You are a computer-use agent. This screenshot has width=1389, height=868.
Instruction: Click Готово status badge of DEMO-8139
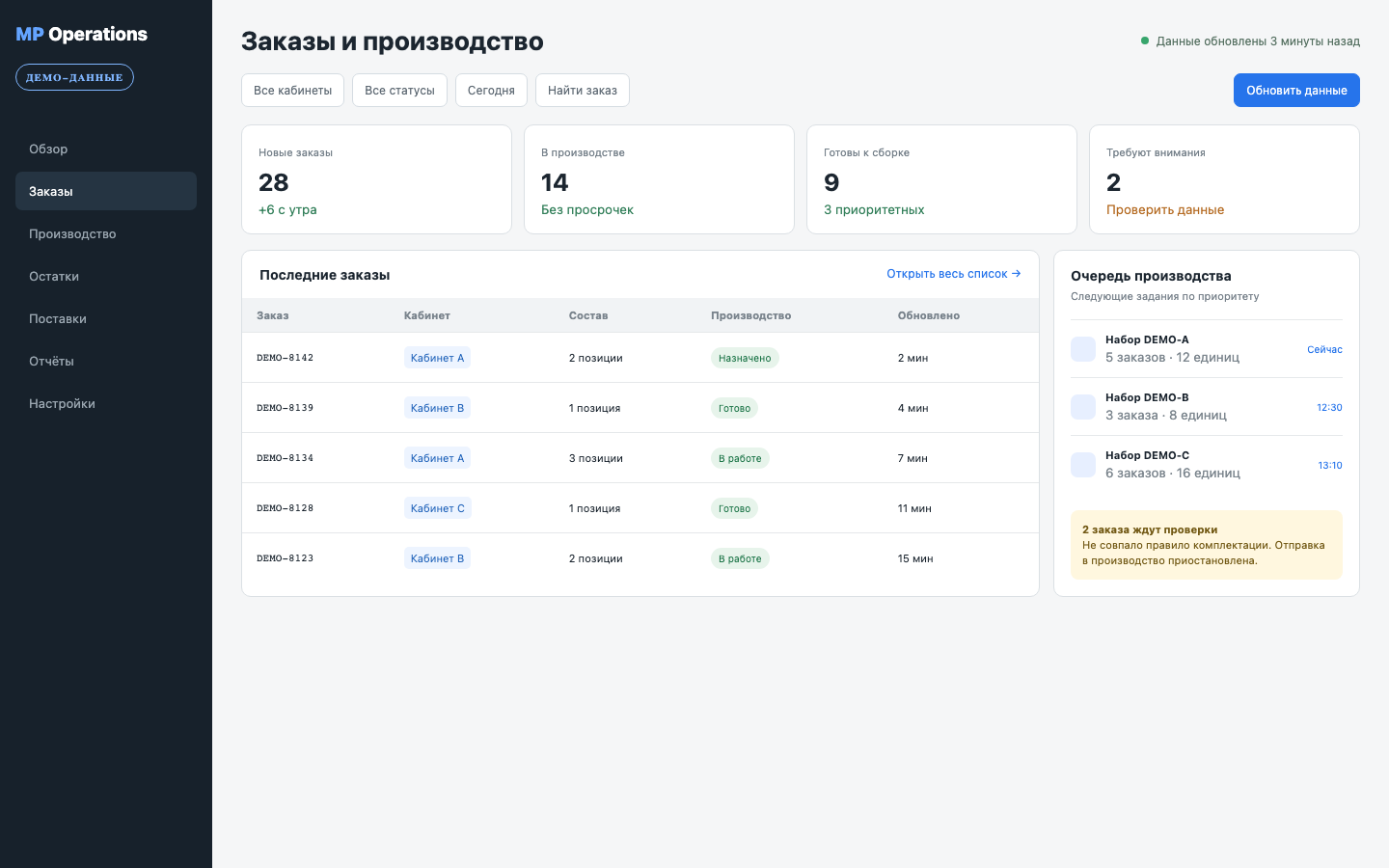pos(734,408)
